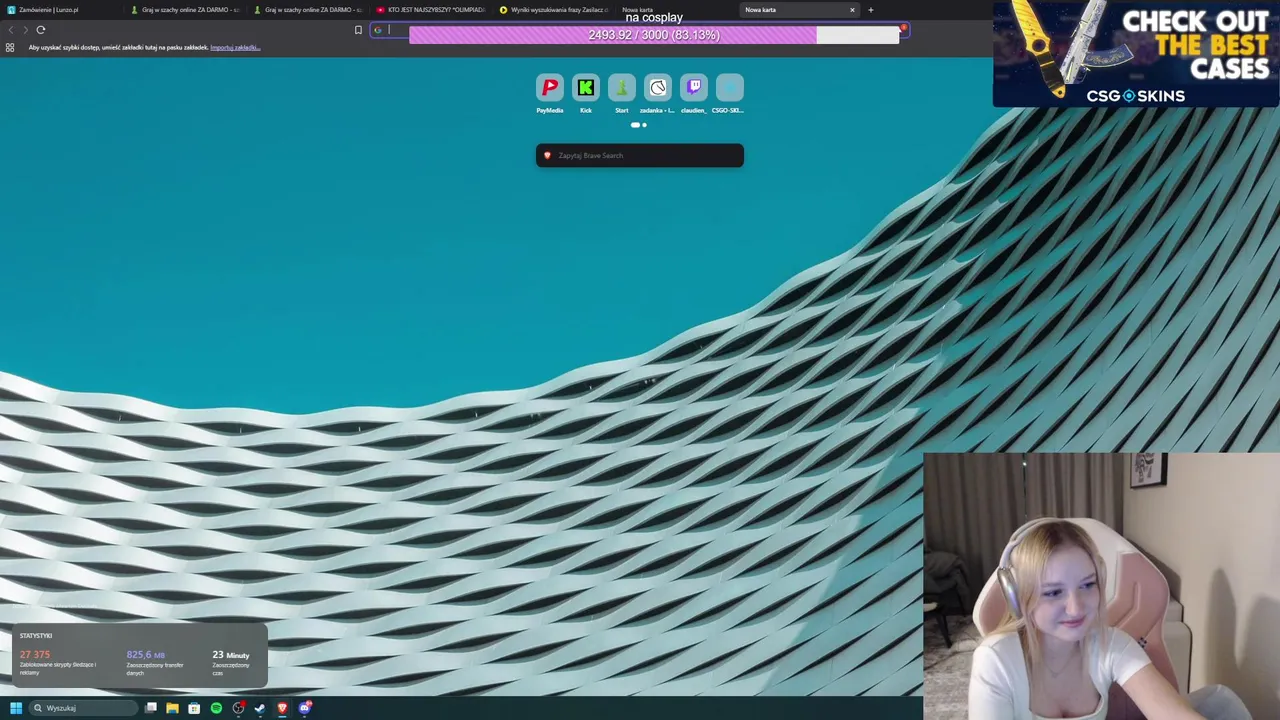Click the 27 375 blocked trackers count
Viewport: 1280px width, 720px height.
35,654
